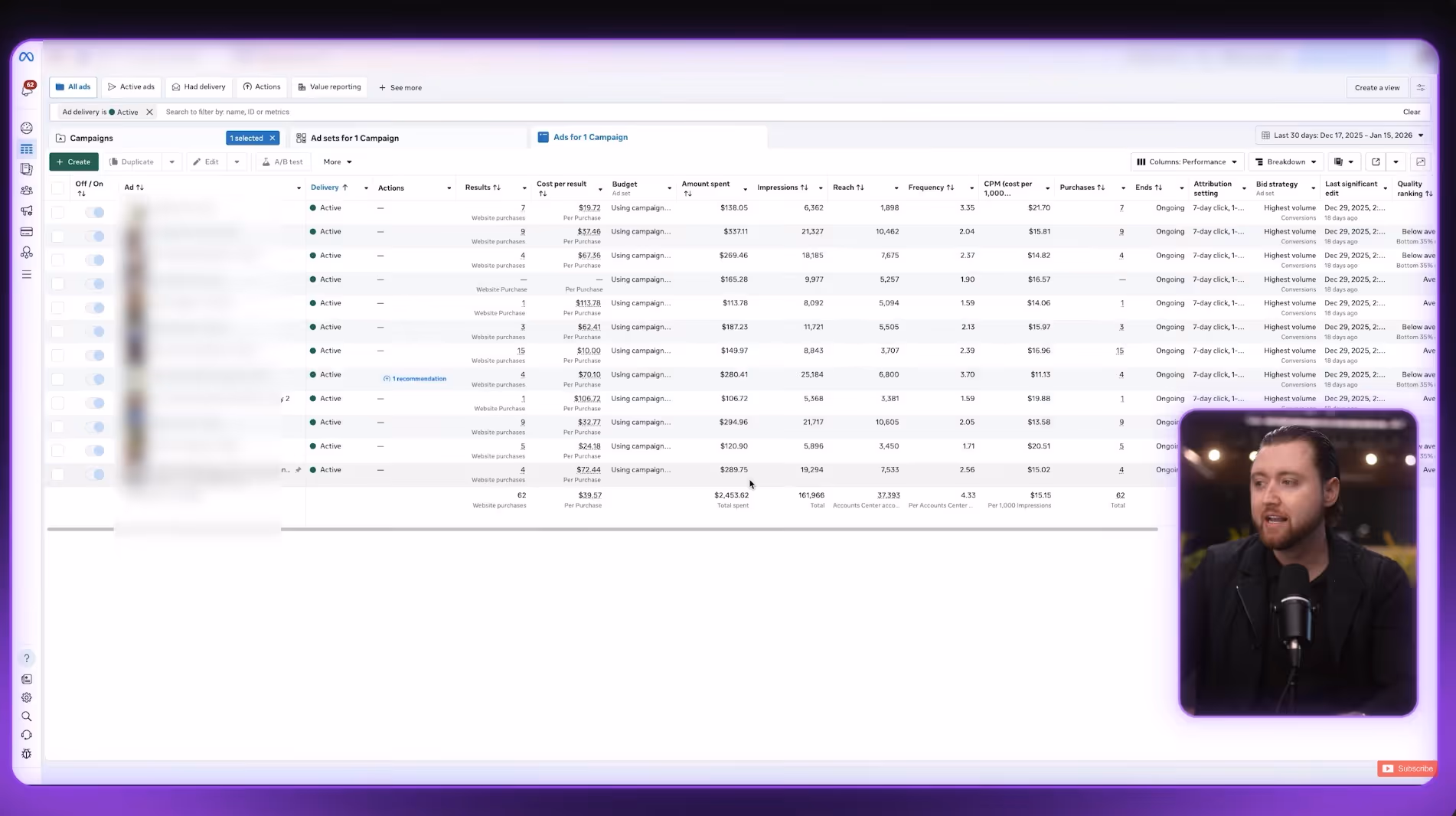Go to Account overview in the sidebar

pyautogui.click(x=27, y=128)
